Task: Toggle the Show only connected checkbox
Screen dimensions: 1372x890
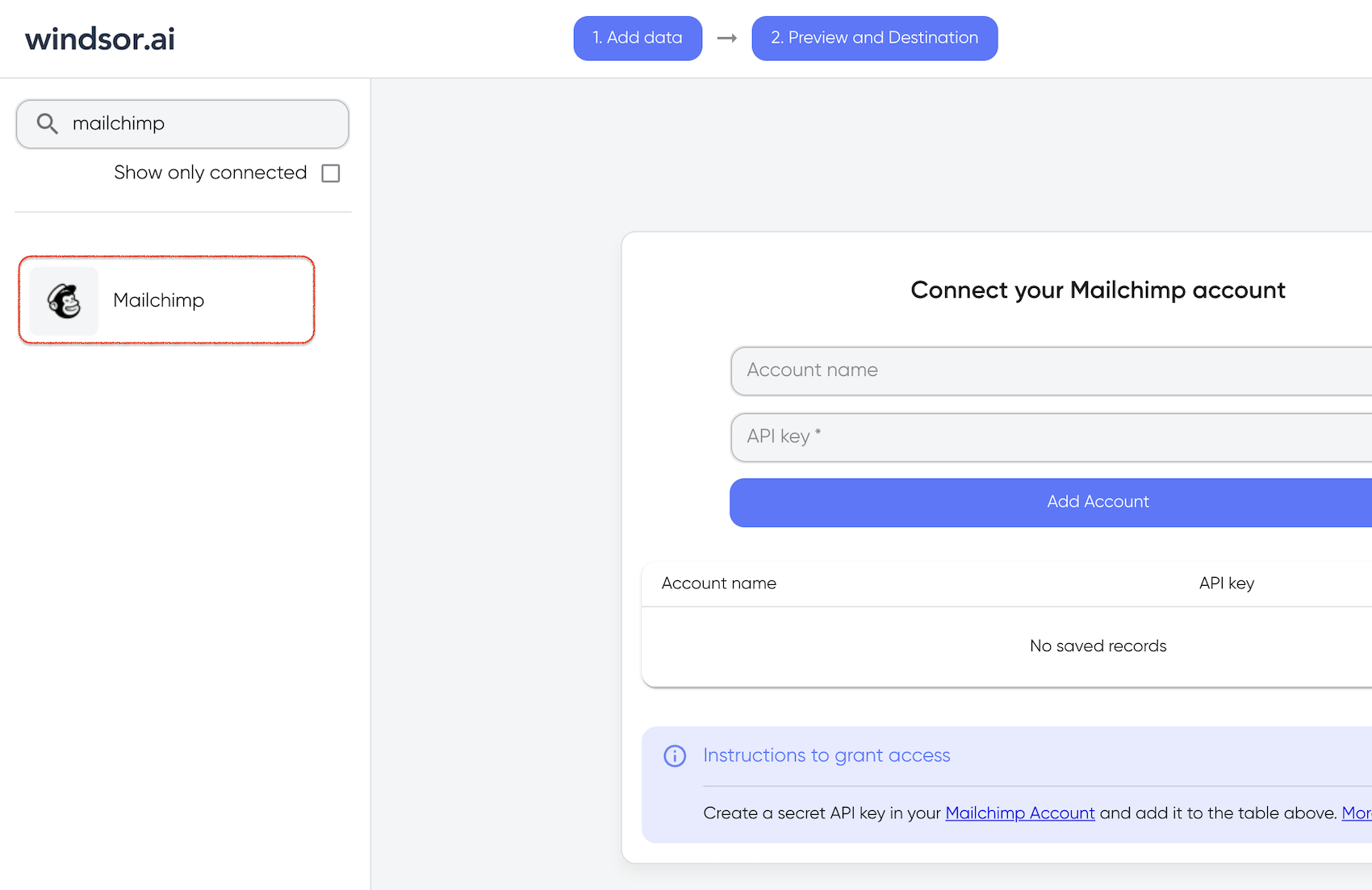Action: pyautogui.click(x=331, y=173)
